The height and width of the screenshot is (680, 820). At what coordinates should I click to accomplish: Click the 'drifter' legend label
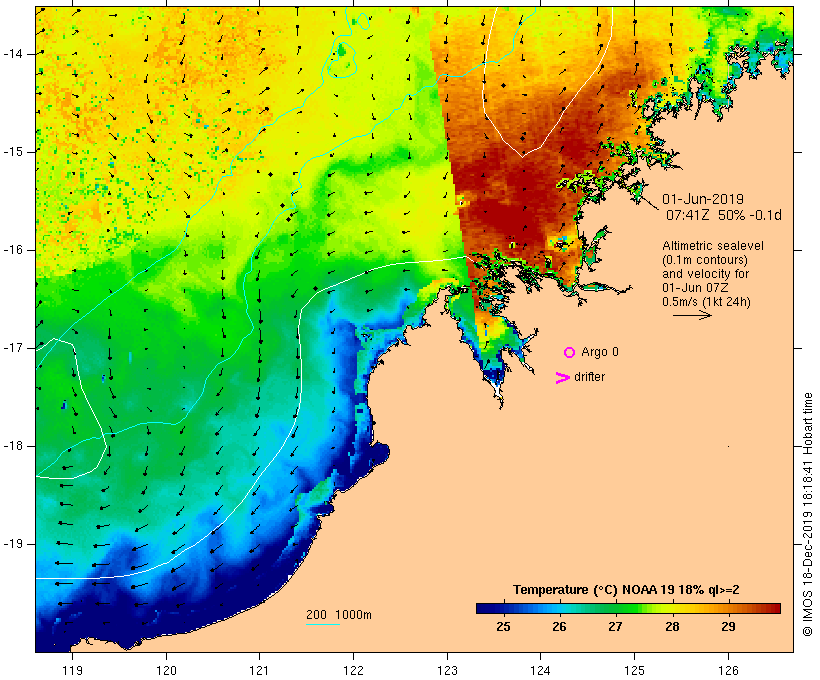589,377
